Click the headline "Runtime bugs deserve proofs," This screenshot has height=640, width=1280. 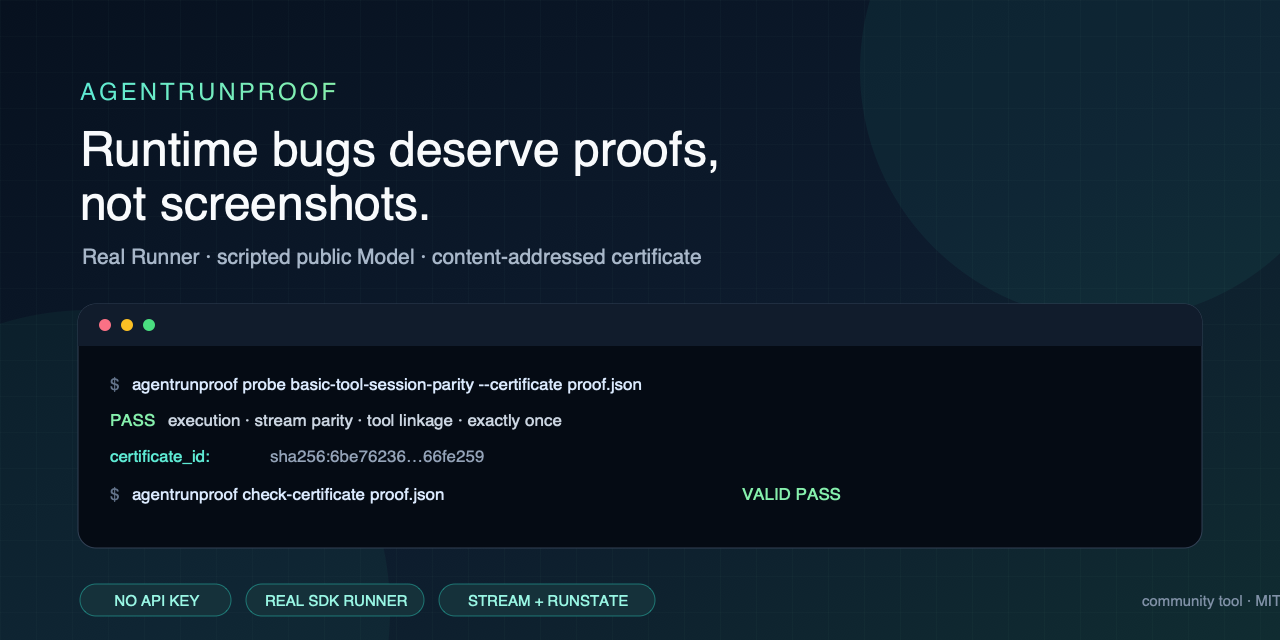click(400, 151)
